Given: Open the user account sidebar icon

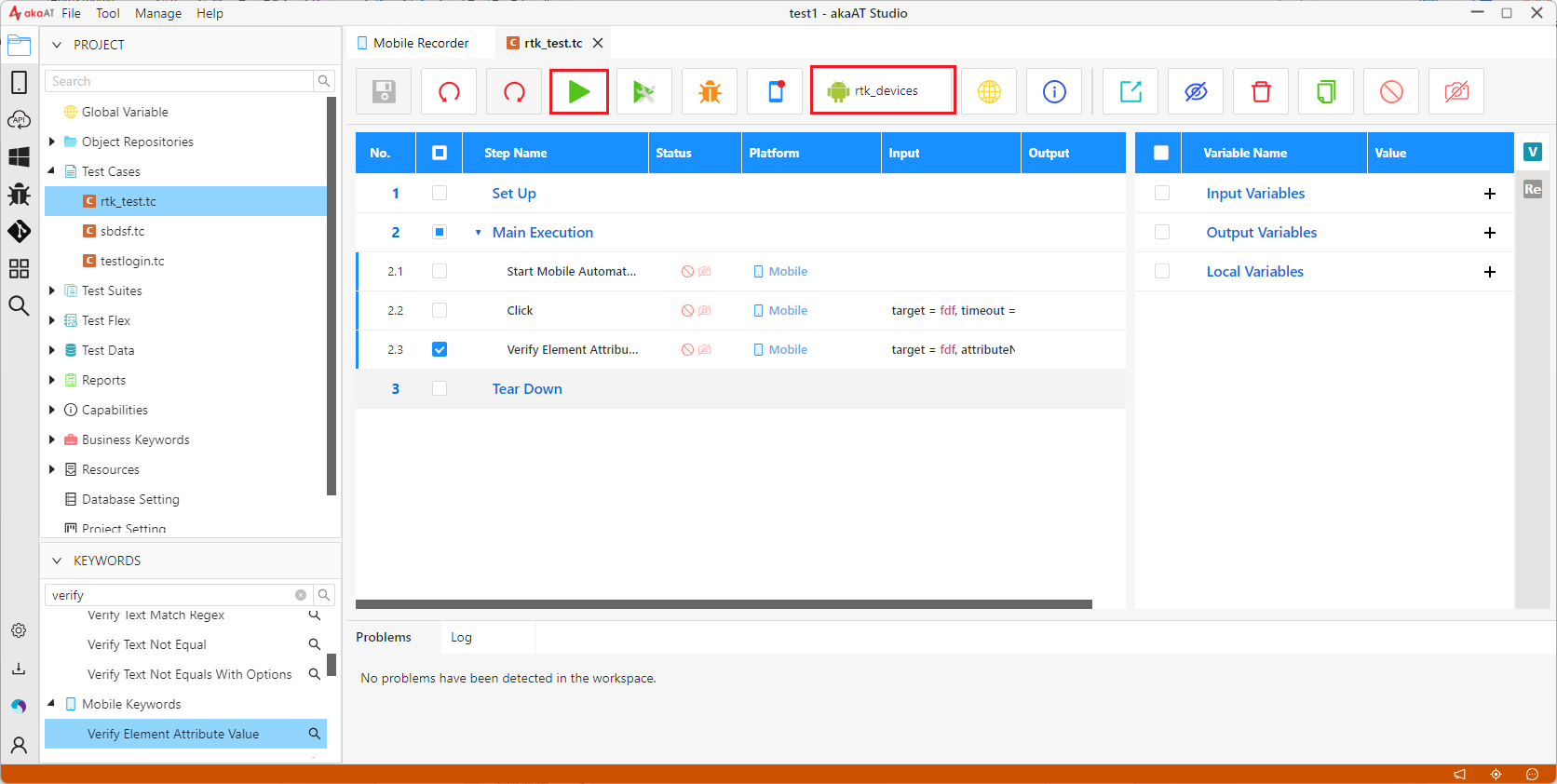Looking at the screenshot, I should [19, 745].
